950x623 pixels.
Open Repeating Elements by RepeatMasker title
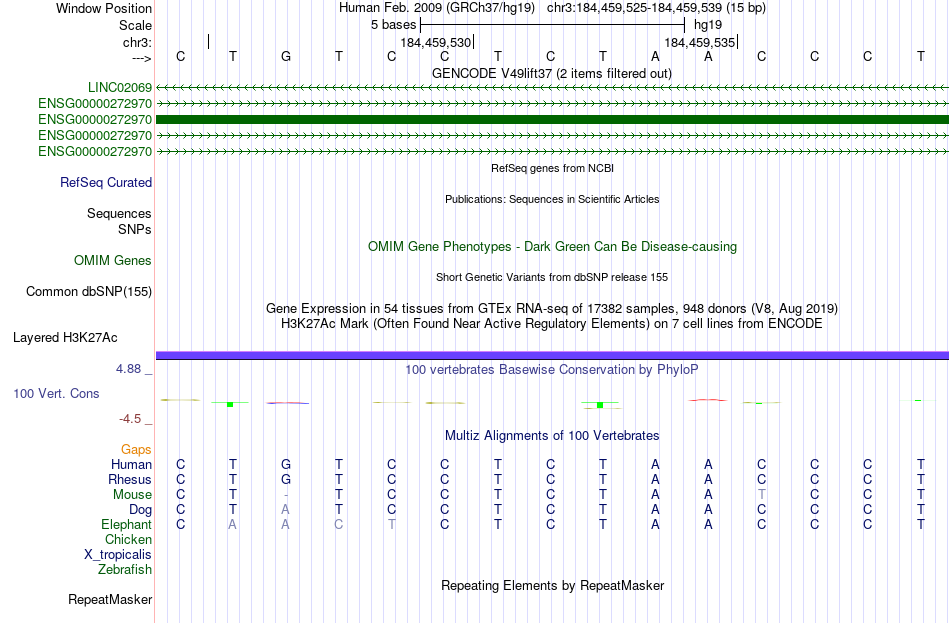[552, 586]
